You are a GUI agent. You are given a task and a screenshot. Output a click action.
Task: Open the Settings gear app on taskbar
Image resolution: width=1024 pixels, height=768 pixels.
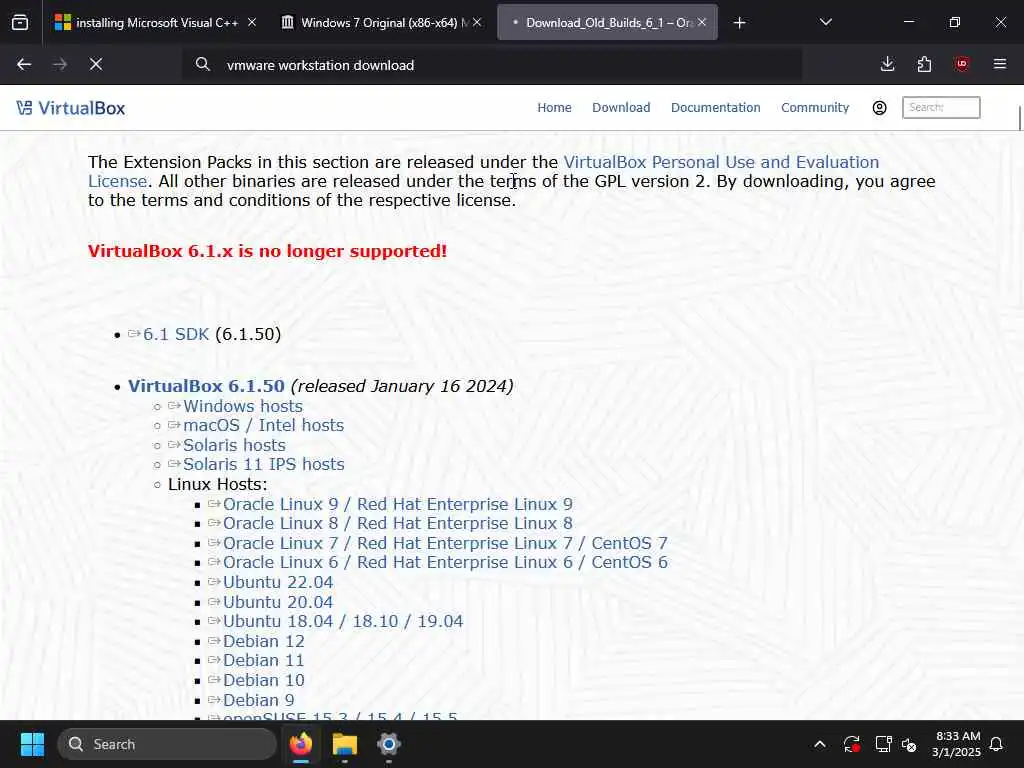(x=389, y=744)
